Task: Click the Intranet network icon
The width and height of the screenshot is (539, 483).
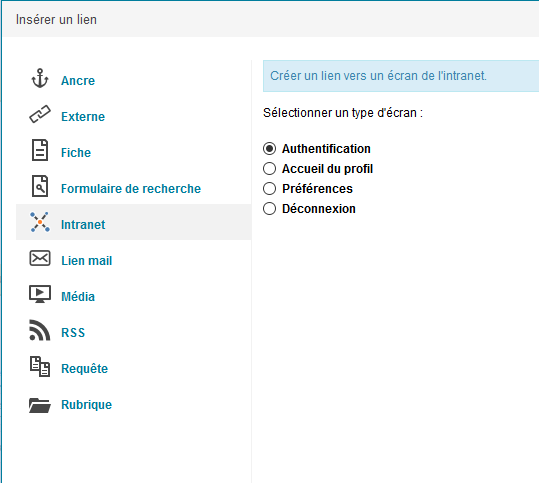Action: [x=40, y=222]
